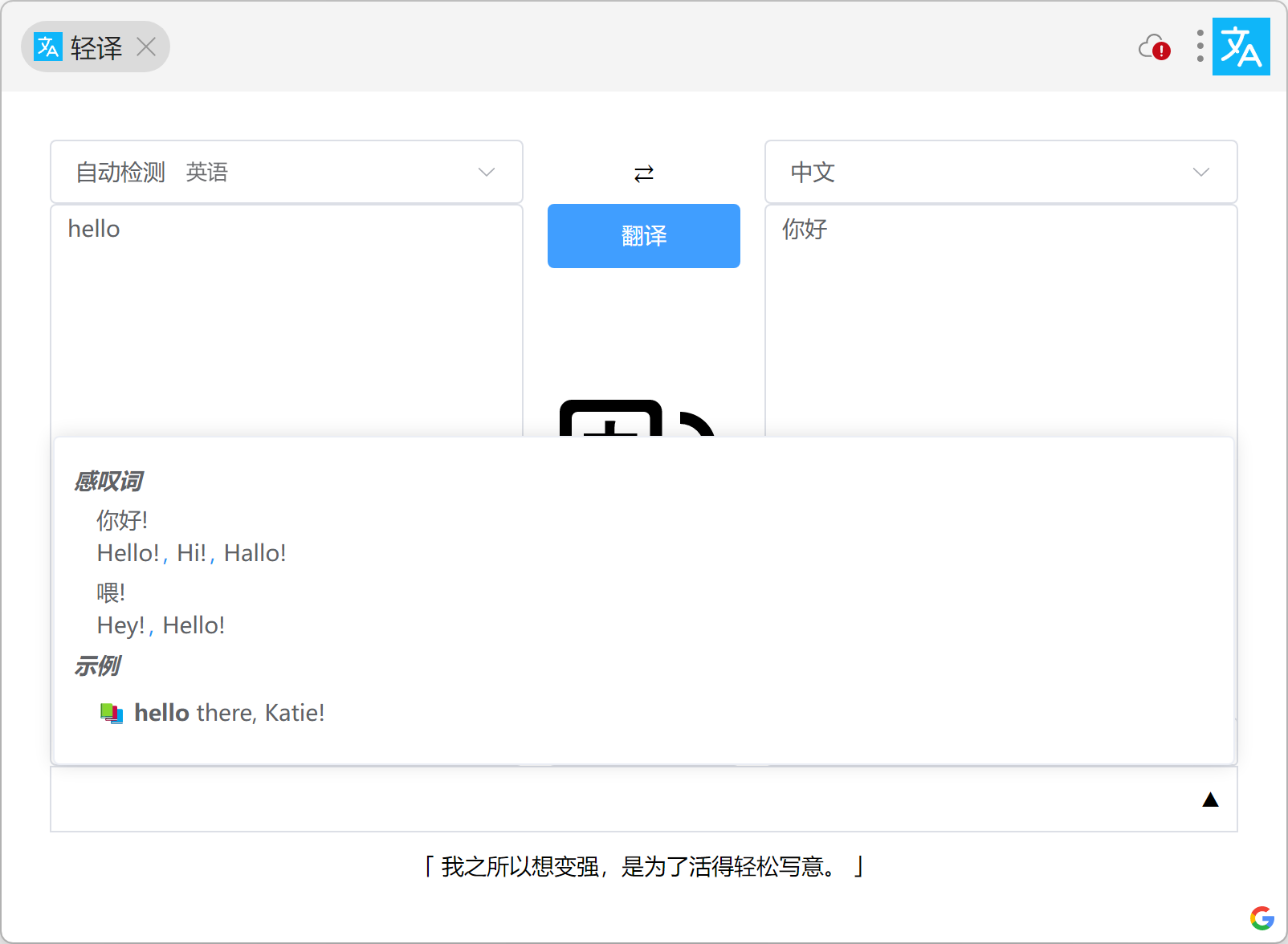Swap source and target languages
Viewport: 1288px width, 944px height.
(644, 173)
